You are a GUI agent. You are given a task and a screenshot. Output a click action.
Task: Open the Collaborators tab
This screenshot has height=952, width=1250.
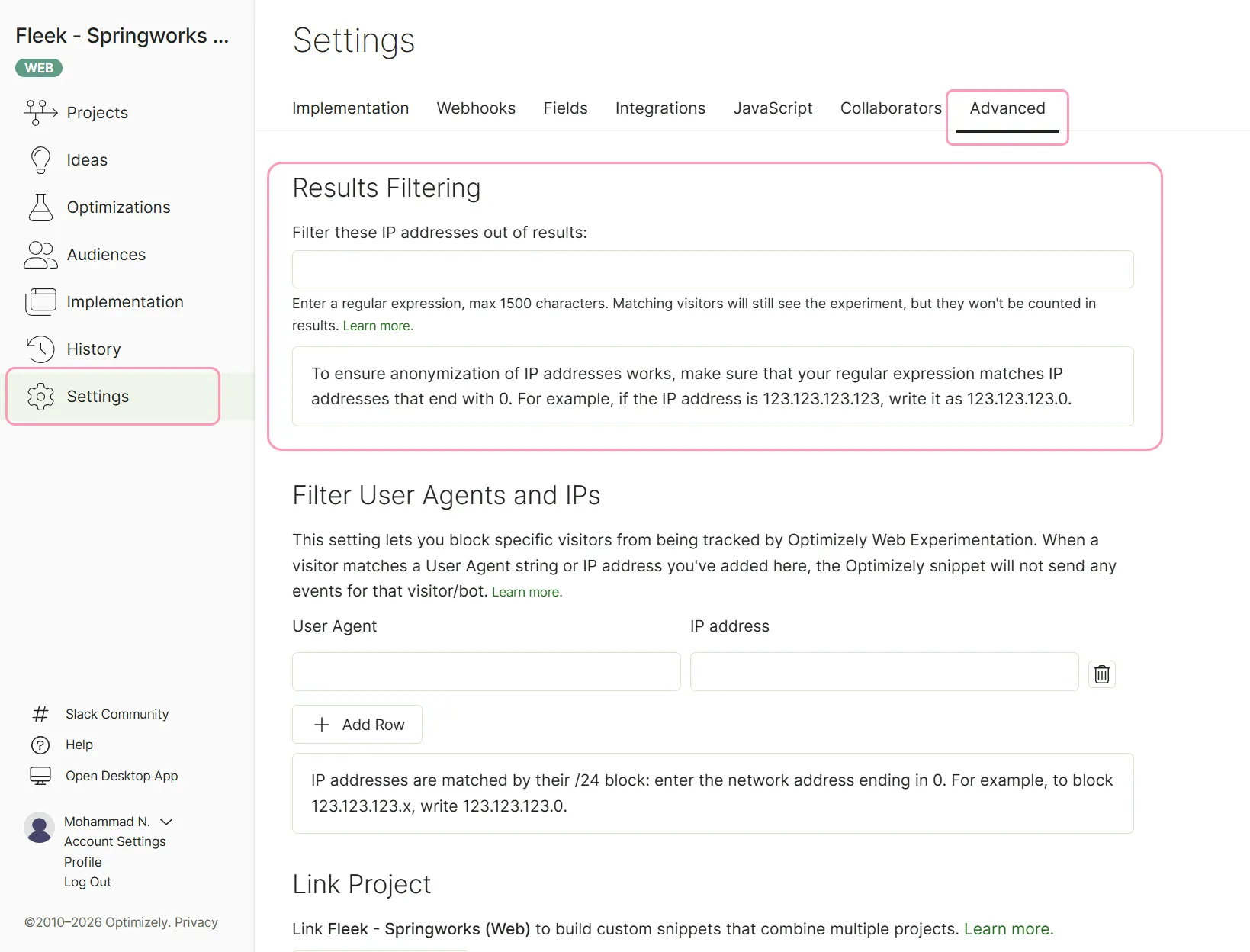pos(891,108)
